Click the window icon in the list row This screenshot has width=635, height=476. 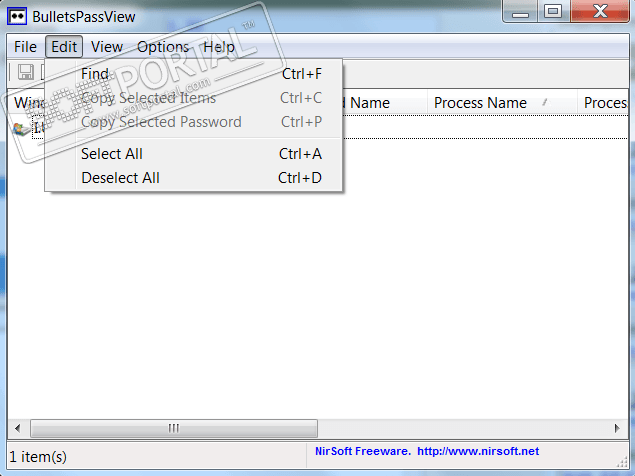[21, 129]
